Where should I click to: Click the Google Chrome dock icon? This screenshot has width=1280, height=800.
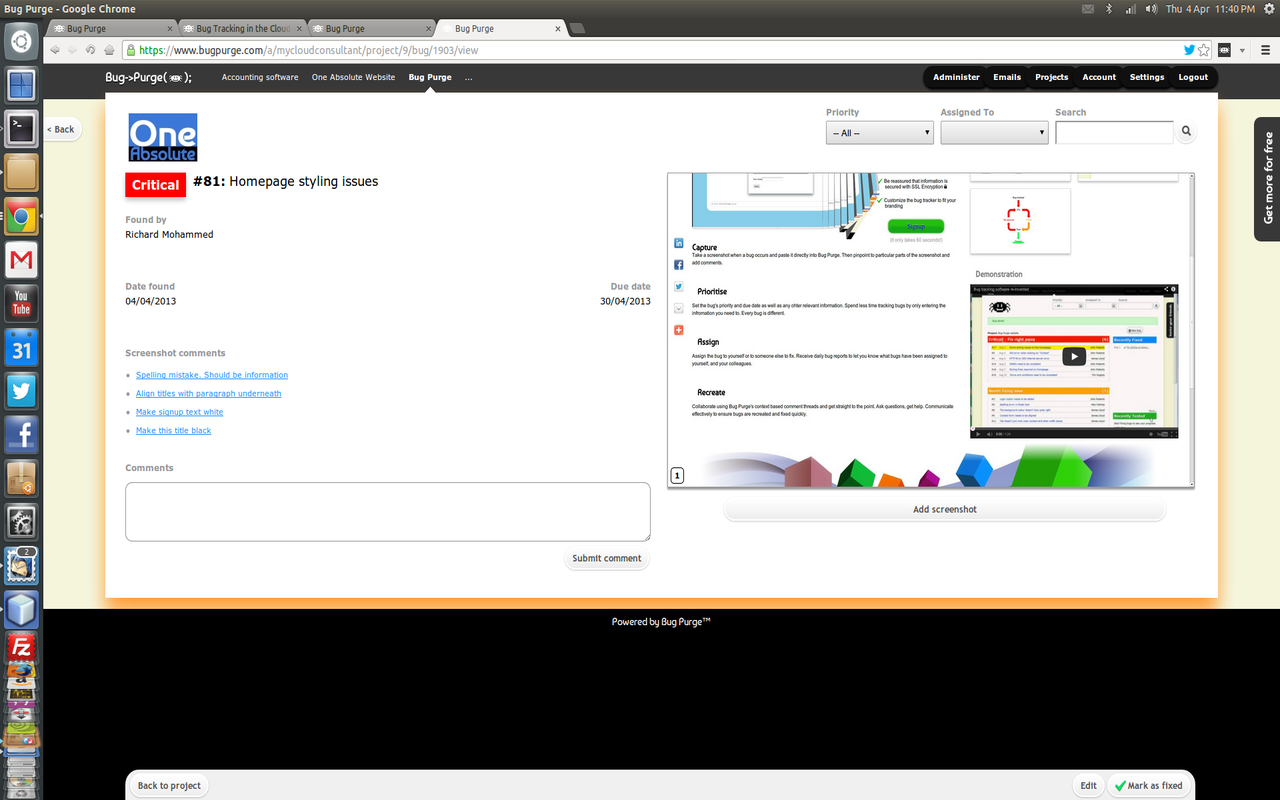click(21, 216)
